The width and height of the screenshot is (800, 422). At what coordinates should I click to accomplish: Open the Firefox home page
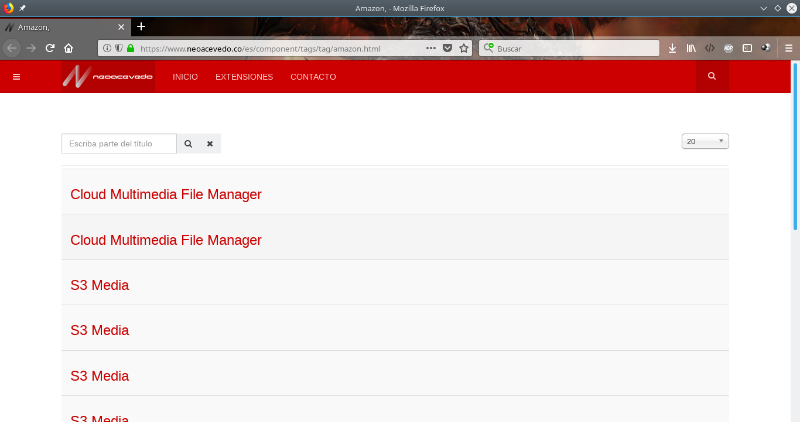pyautogui.click(x=68, y=48)
